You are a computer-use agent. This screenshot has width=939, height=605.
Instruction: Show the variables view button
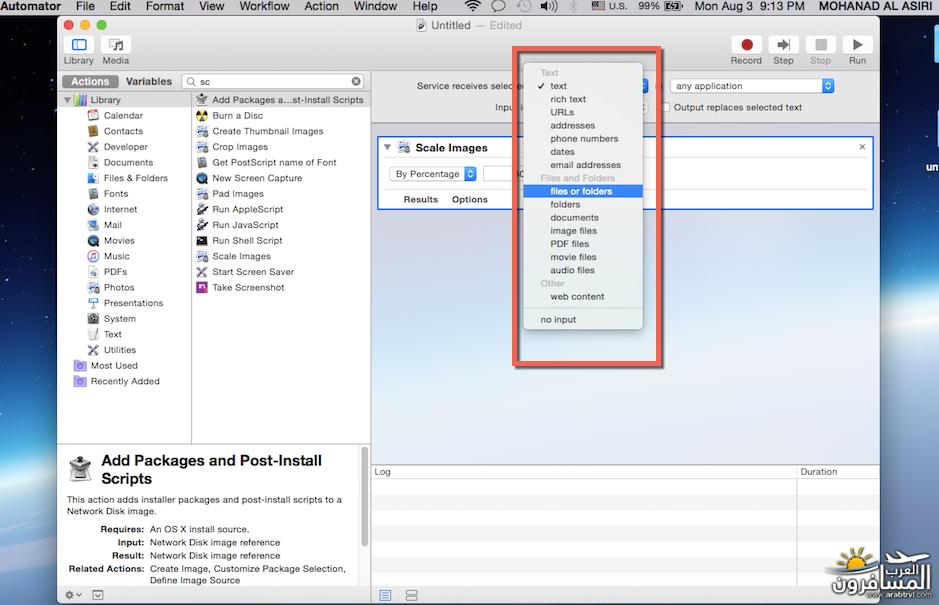click(411, 595)
